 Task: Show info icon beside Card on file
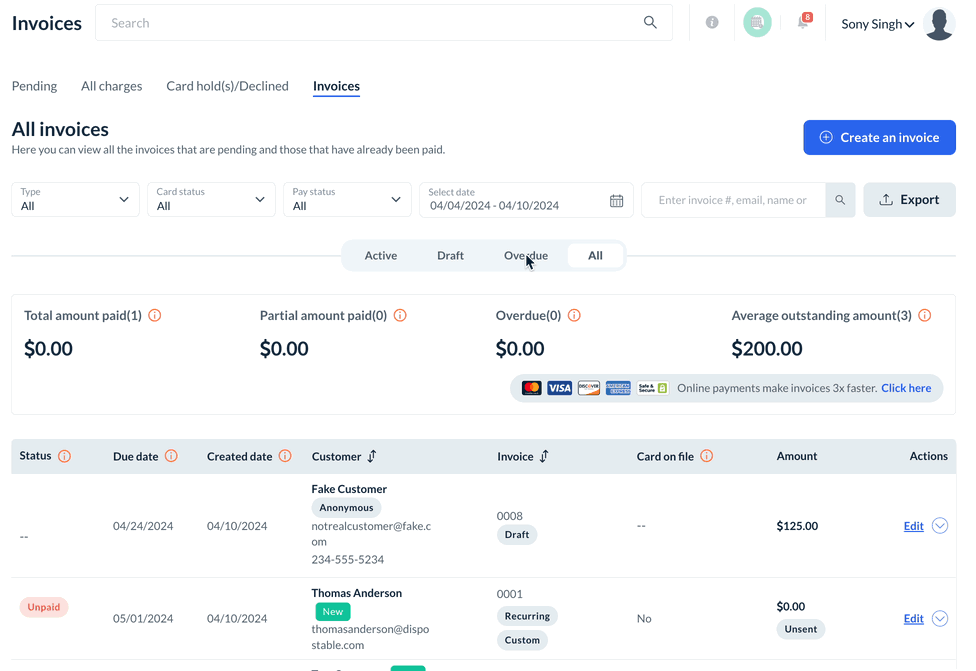pyautogui.click(x=706, y=456)
